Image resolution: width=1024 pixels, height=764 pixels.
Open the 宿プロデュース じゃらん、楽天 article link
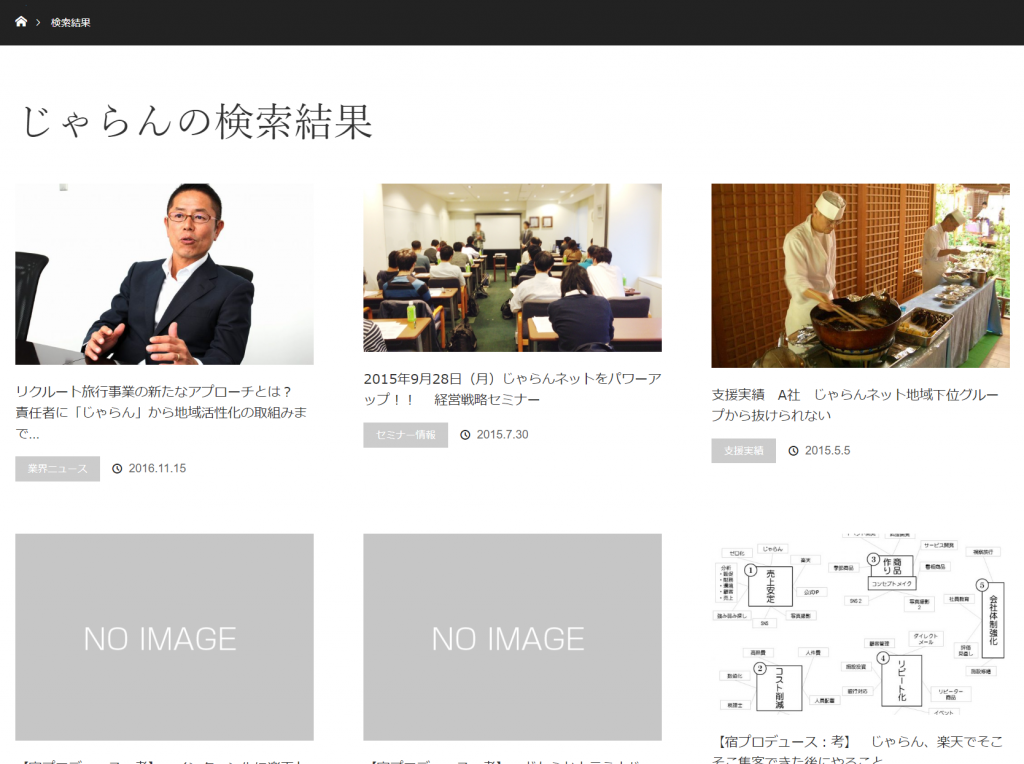click(859, 750)
